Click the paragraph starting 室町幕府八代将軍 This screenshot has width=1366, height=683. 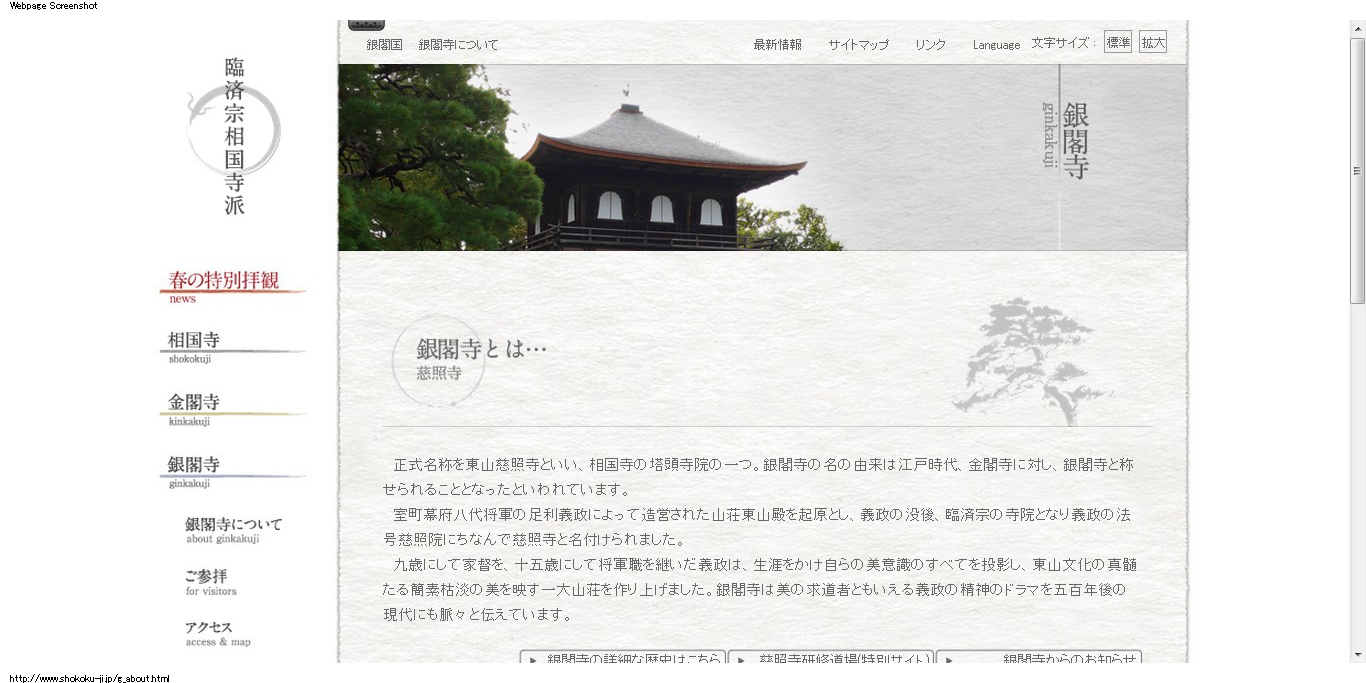point(757,527)
